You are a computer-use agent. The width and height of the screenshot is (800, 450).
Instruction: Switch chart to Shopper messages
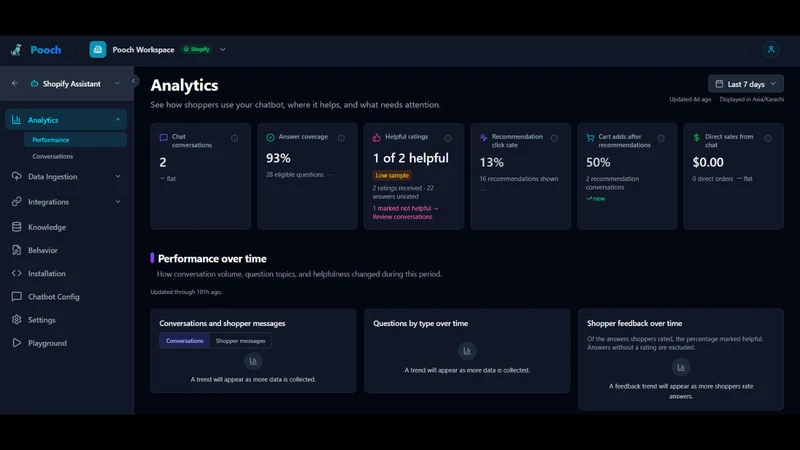pyautogui.click(x=240, y=341)
